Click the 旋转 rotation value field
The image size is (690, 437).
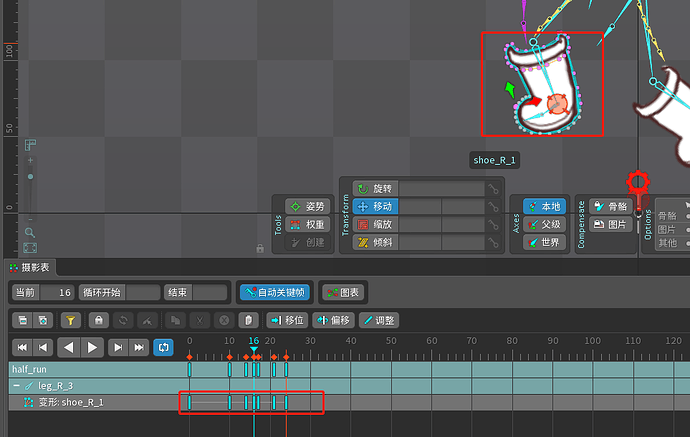pos(441,189)
